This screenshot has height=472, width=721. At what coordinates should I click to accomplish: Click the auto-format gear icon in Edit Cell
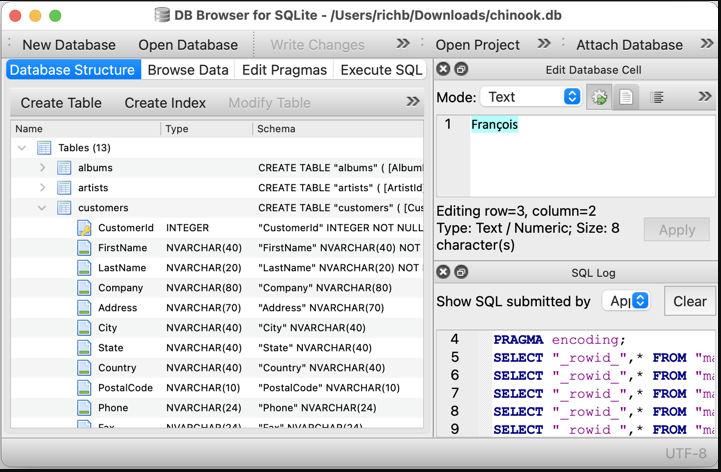tap(600, 97)
